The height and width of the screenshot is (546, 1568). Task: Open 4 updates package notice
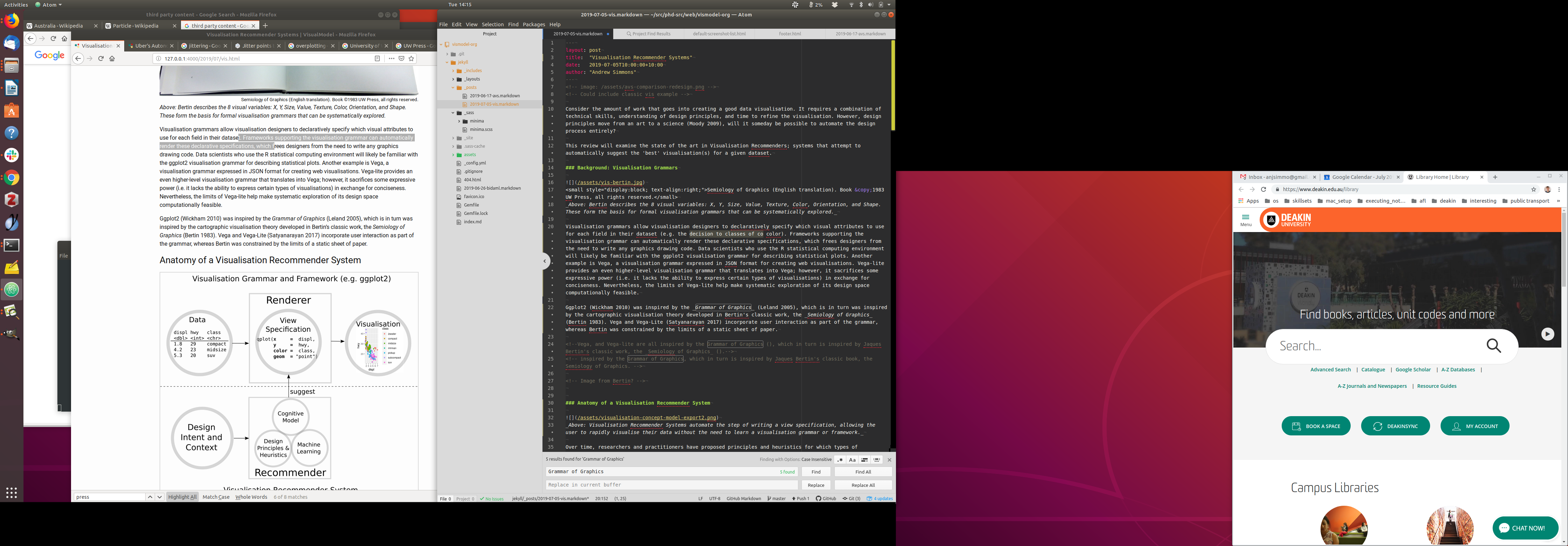tap(880, 498)
